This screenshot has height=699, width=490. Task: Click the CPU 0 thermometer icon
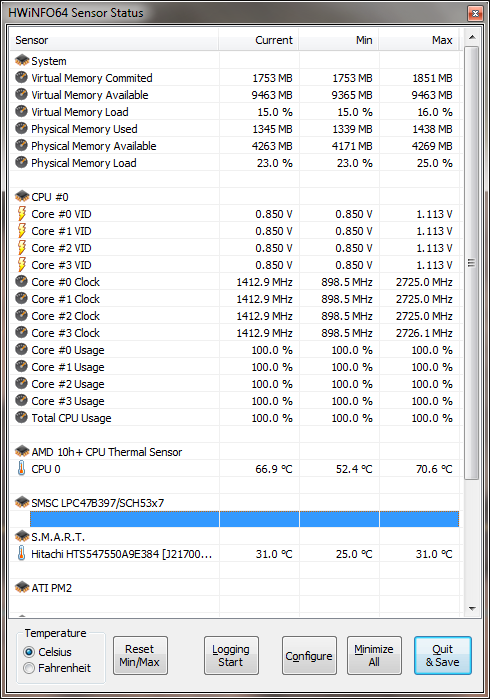tap(21, 468)
